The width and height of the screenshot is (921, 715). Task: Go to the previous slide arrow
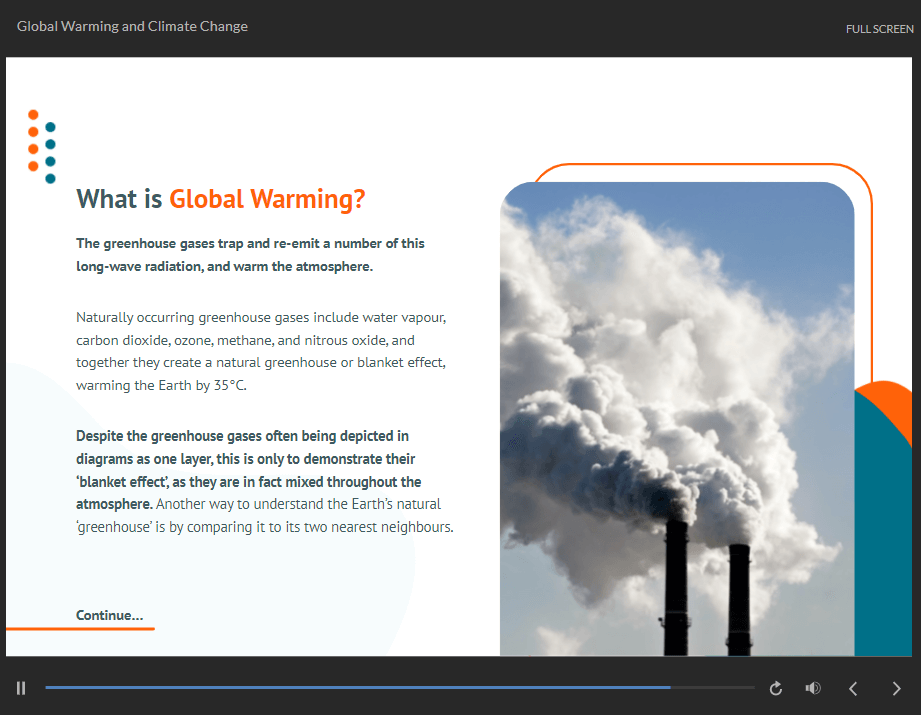[x=853, y=688]
